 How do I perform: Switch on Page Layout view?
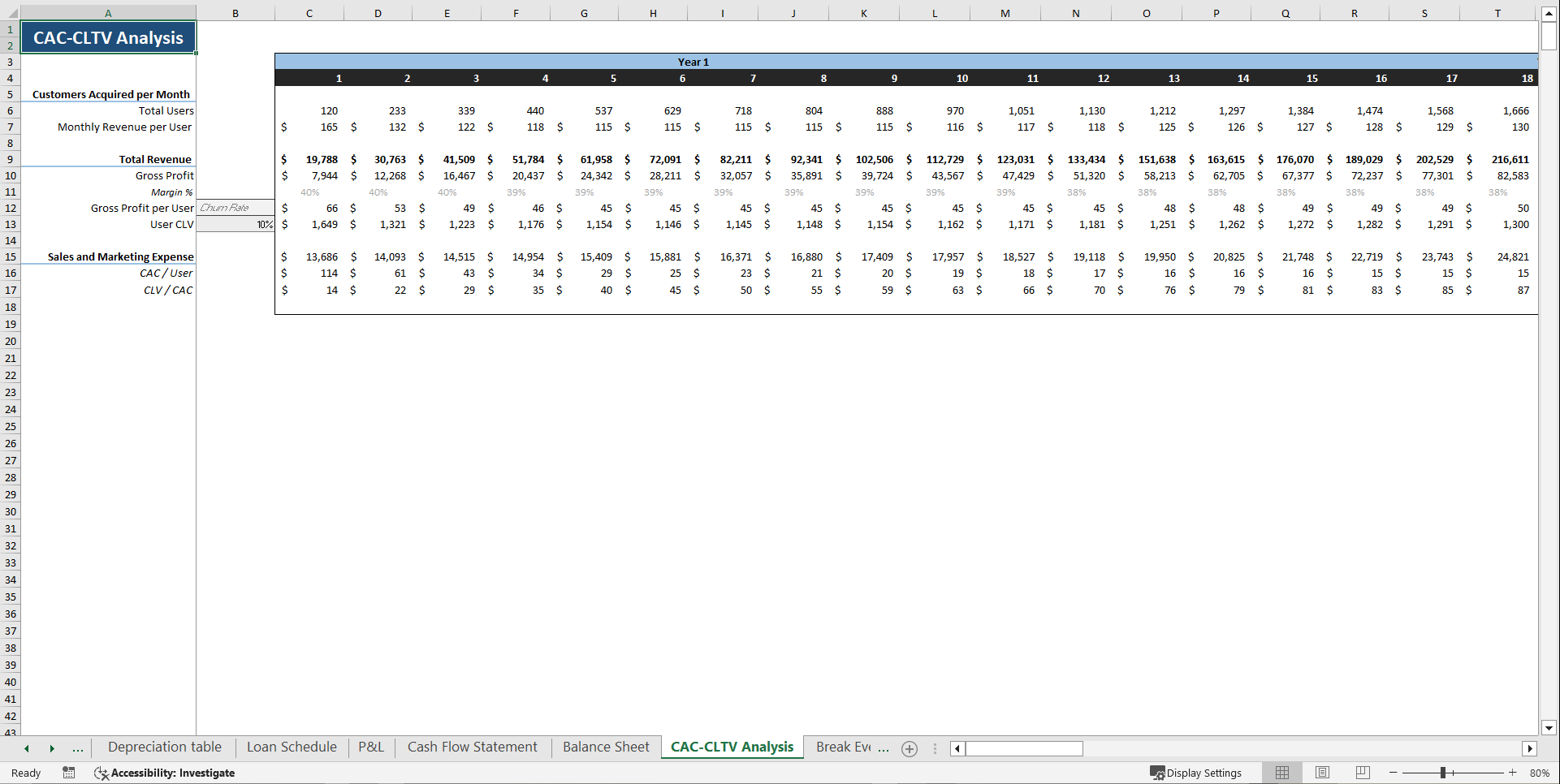pos(1322,772)
